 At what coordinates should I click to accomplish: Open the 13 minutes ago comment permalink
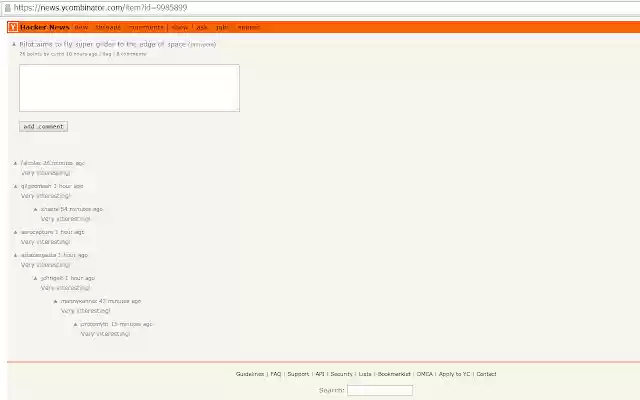[x=131, y=324]
